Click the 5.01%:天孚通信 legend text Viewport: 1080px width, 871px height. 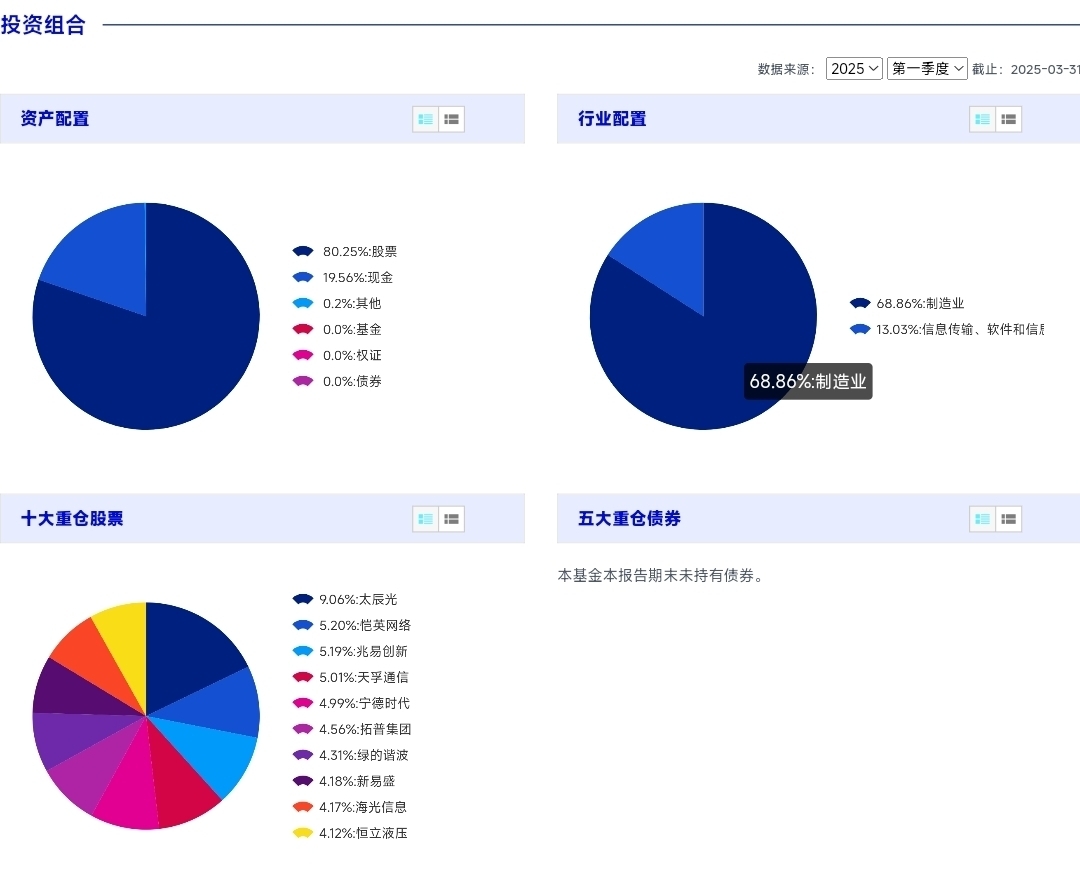[x=364, y=678]
